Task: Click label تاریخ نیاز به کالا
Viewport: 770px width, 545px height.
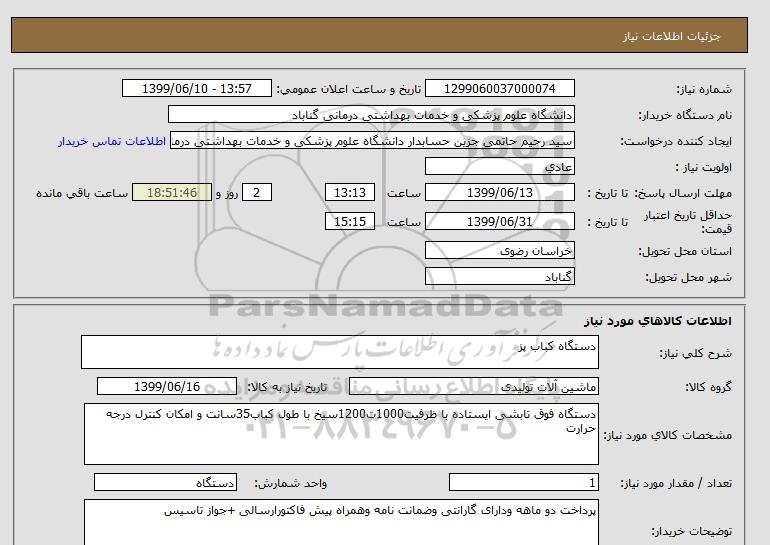Action: coord(287,387)
